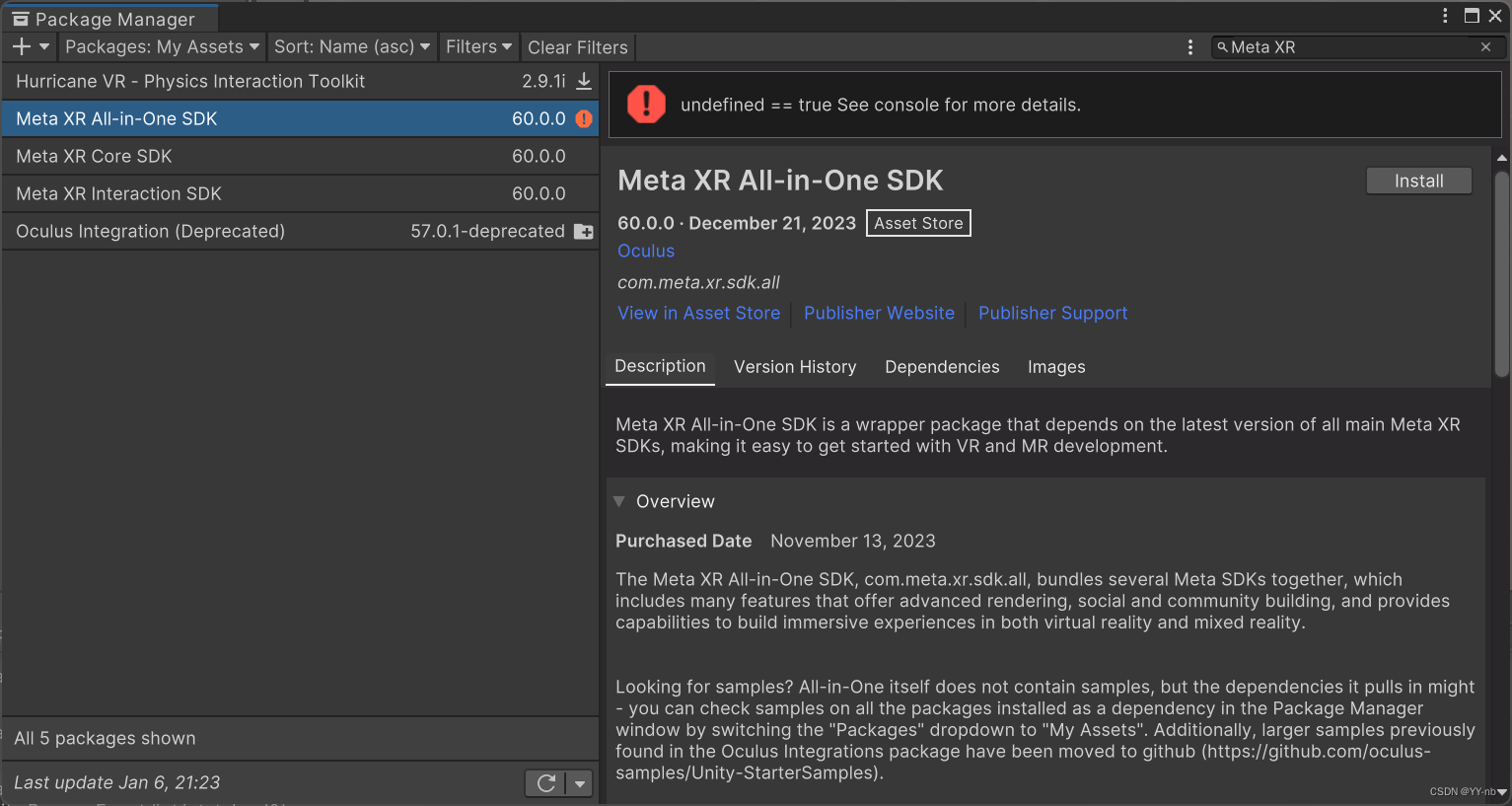Open the Filters dropdown
Image resolution: width=1512 pixels, height=806 pixels.
(x=478, y=46)
